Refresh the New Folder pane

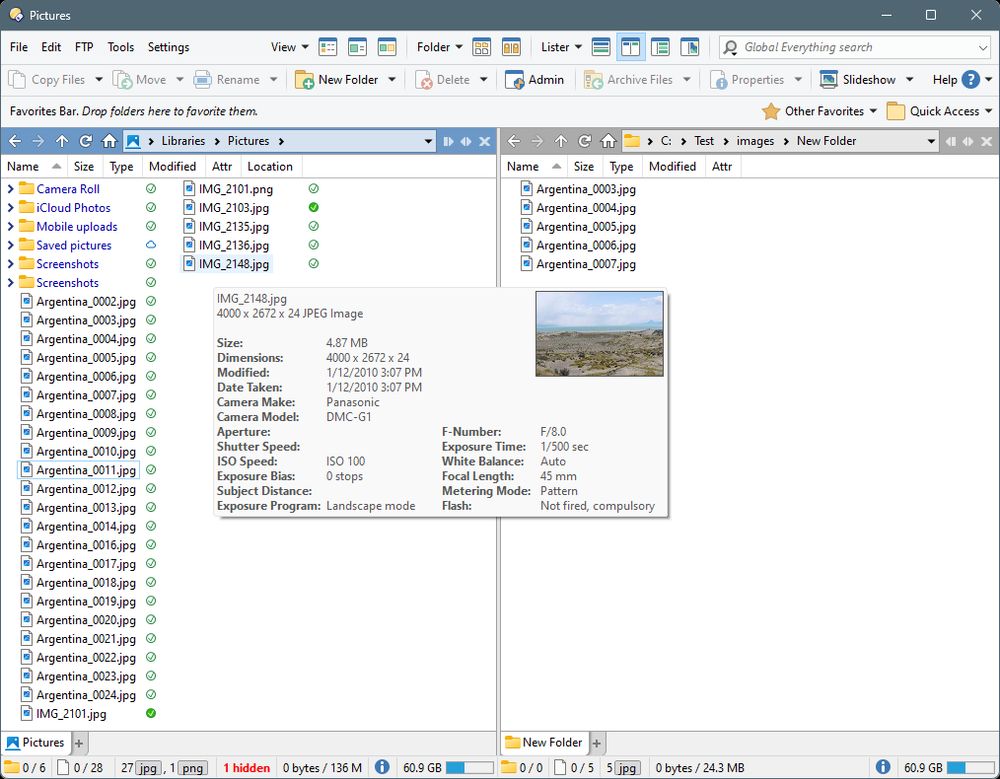pyautogui.click(x=585, y=141)
